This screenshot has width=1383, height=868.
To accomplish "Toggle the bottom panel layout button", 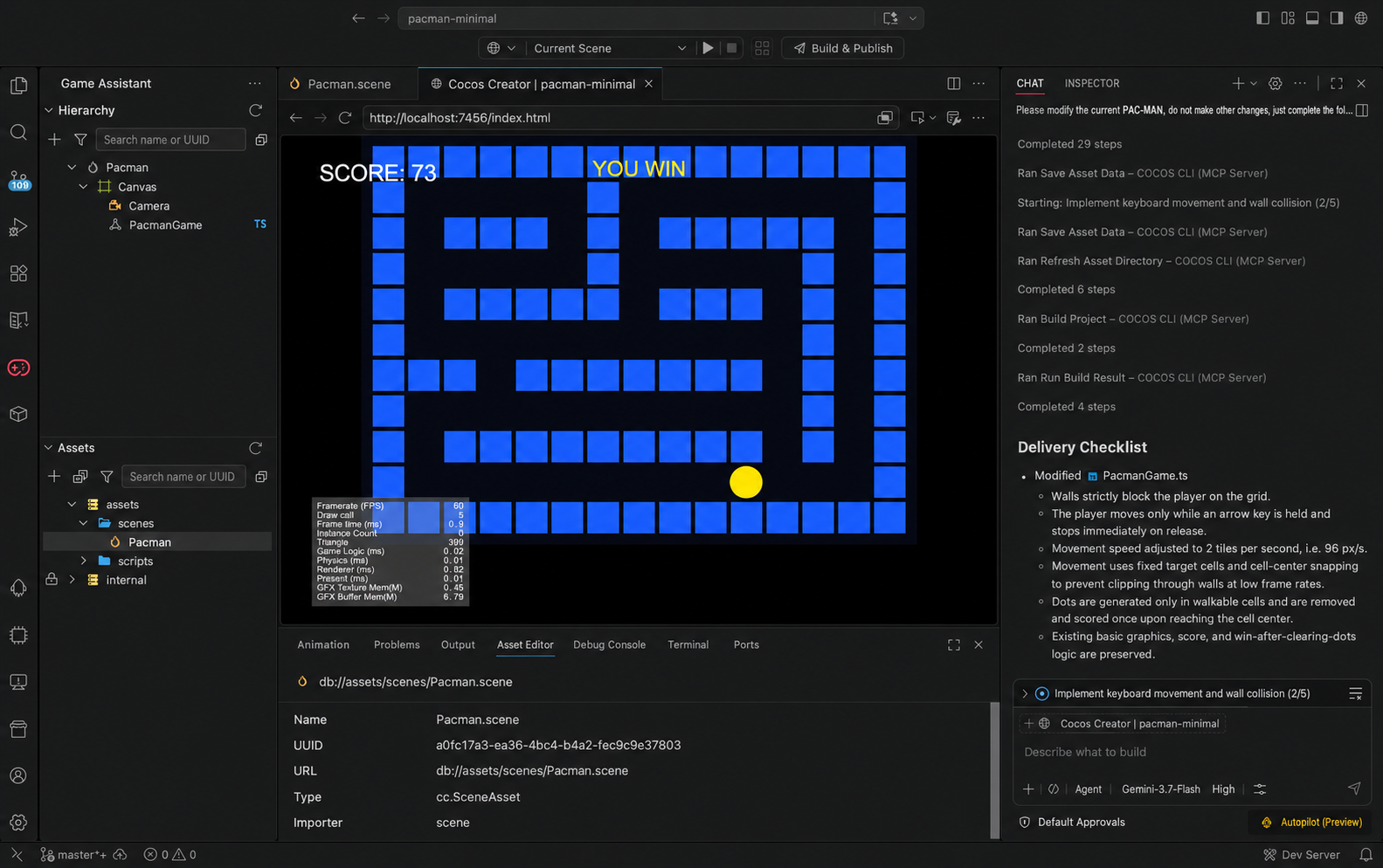I will pos(1312,18).
